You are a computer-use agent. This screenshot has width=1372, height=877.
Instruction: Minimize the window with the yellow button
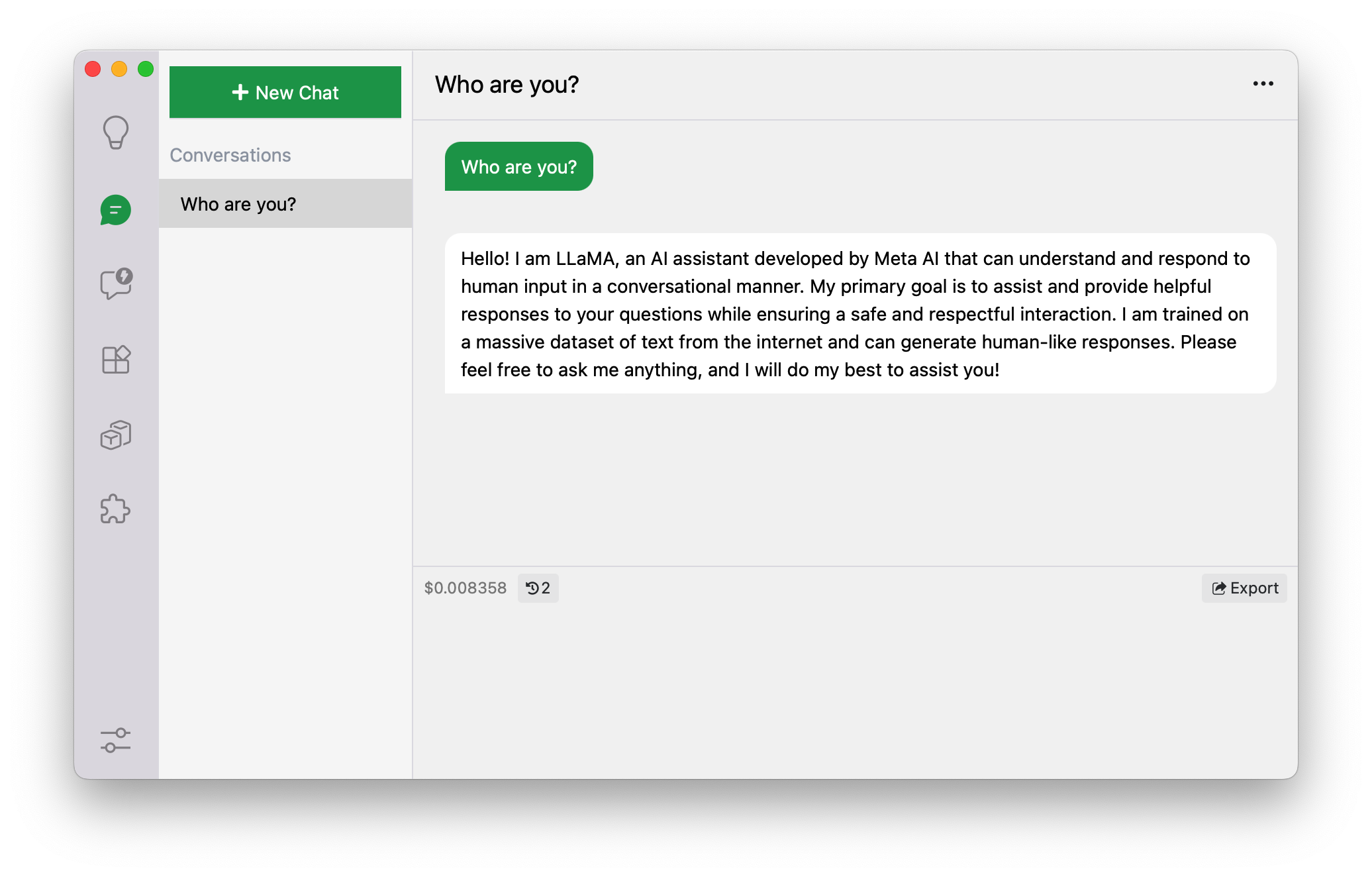119,69
